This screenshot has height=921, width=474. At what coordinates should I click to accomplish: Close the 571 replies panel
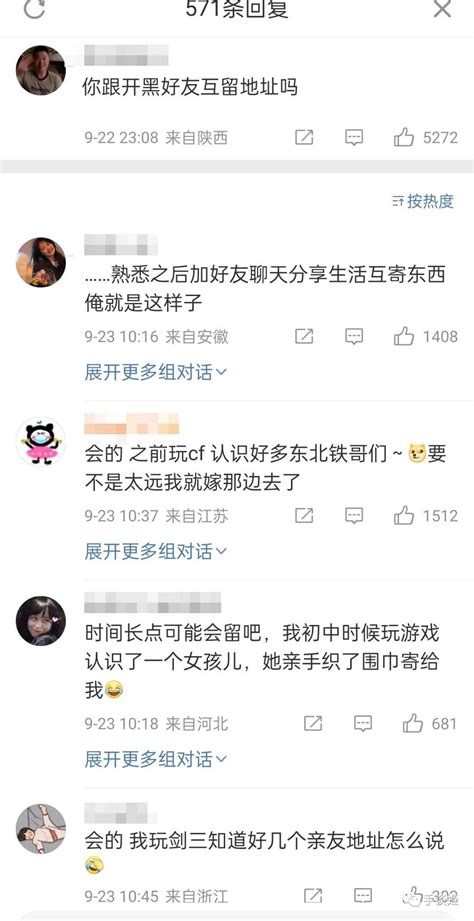[441, 8]
